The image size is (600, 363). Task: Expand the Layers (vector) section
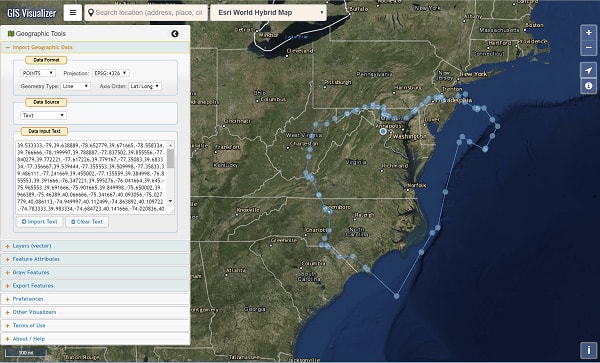pos(95,246)
